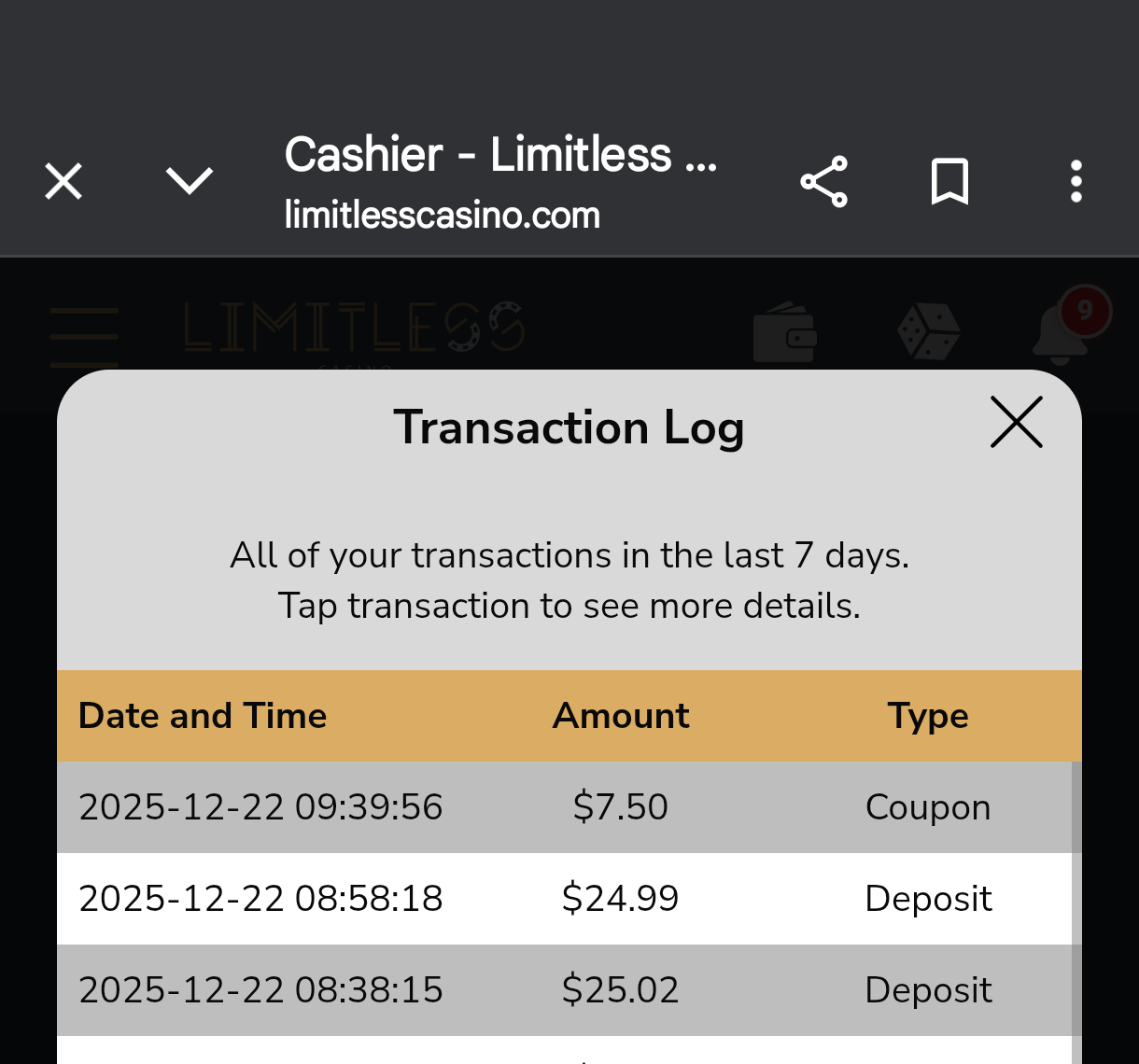Open the notifications bell with 9 badge

1062,333
